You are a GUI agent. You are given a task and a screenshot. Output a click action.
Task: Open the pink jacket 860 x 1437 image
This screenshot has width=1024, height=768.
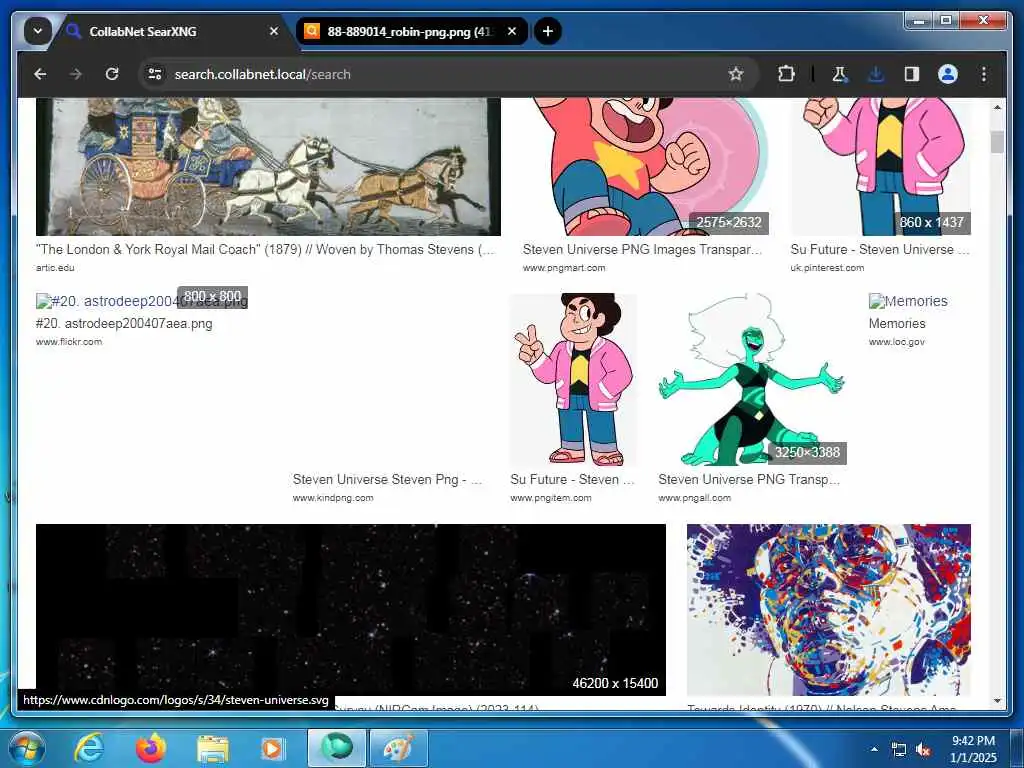(880, 167)
